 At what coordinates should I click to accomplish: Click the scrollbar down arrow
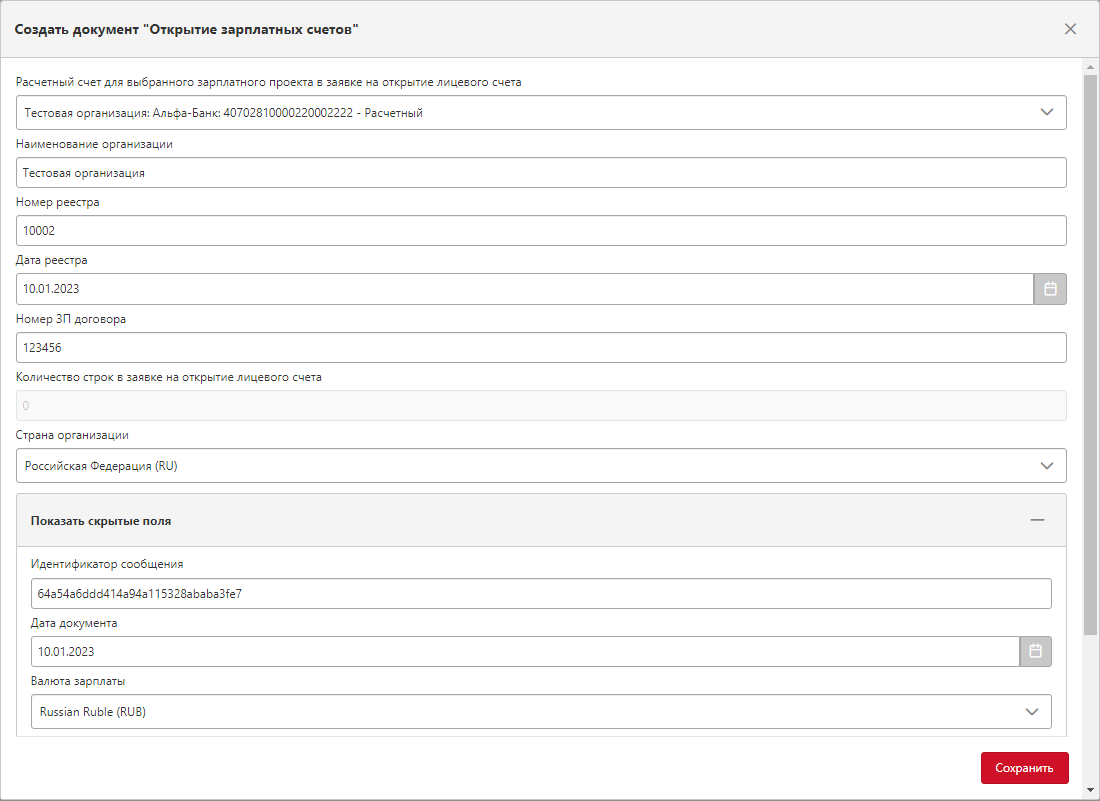click(1090, 790)
